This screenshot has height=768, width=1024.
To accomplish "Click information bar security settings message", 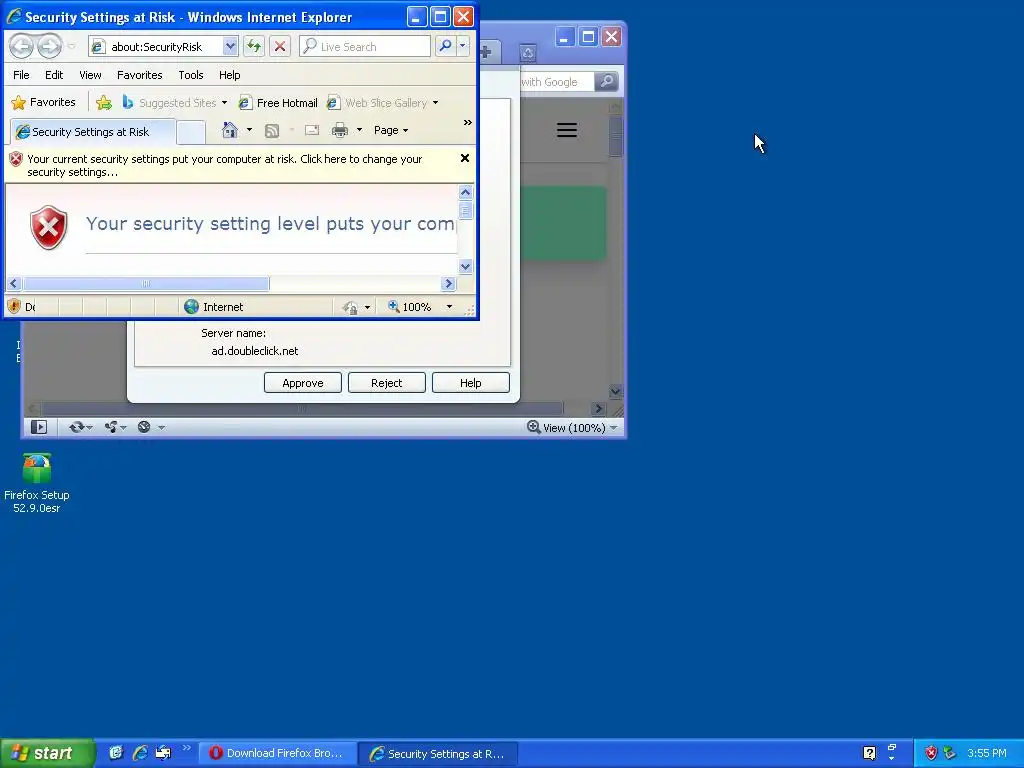I will pyautogui.click(x=225, y=165).
